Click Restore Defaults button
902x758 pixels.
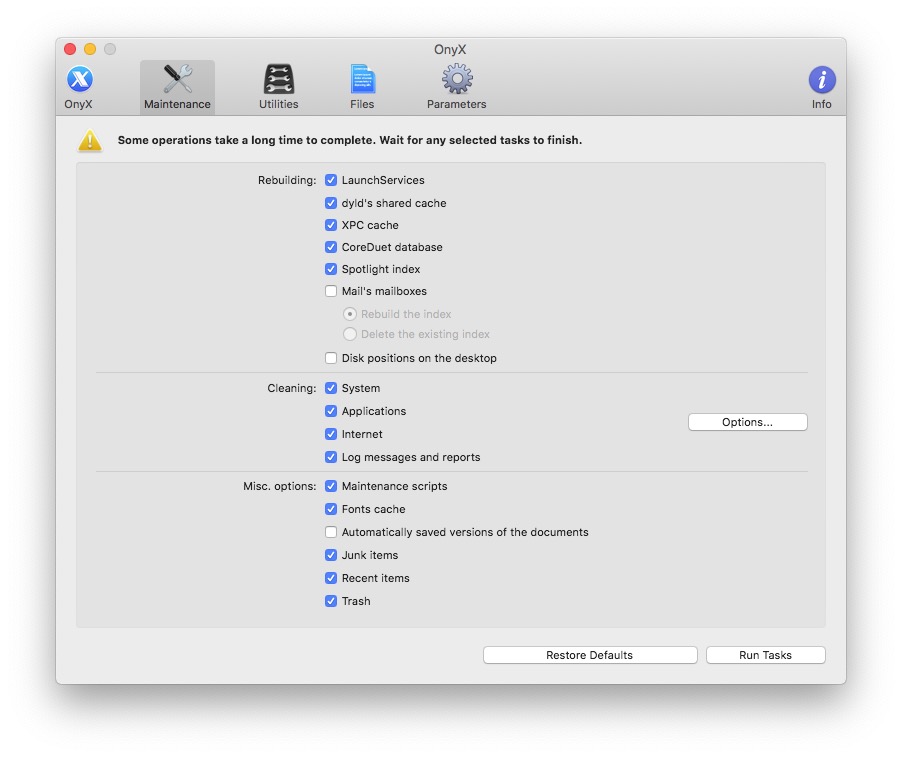590,655
